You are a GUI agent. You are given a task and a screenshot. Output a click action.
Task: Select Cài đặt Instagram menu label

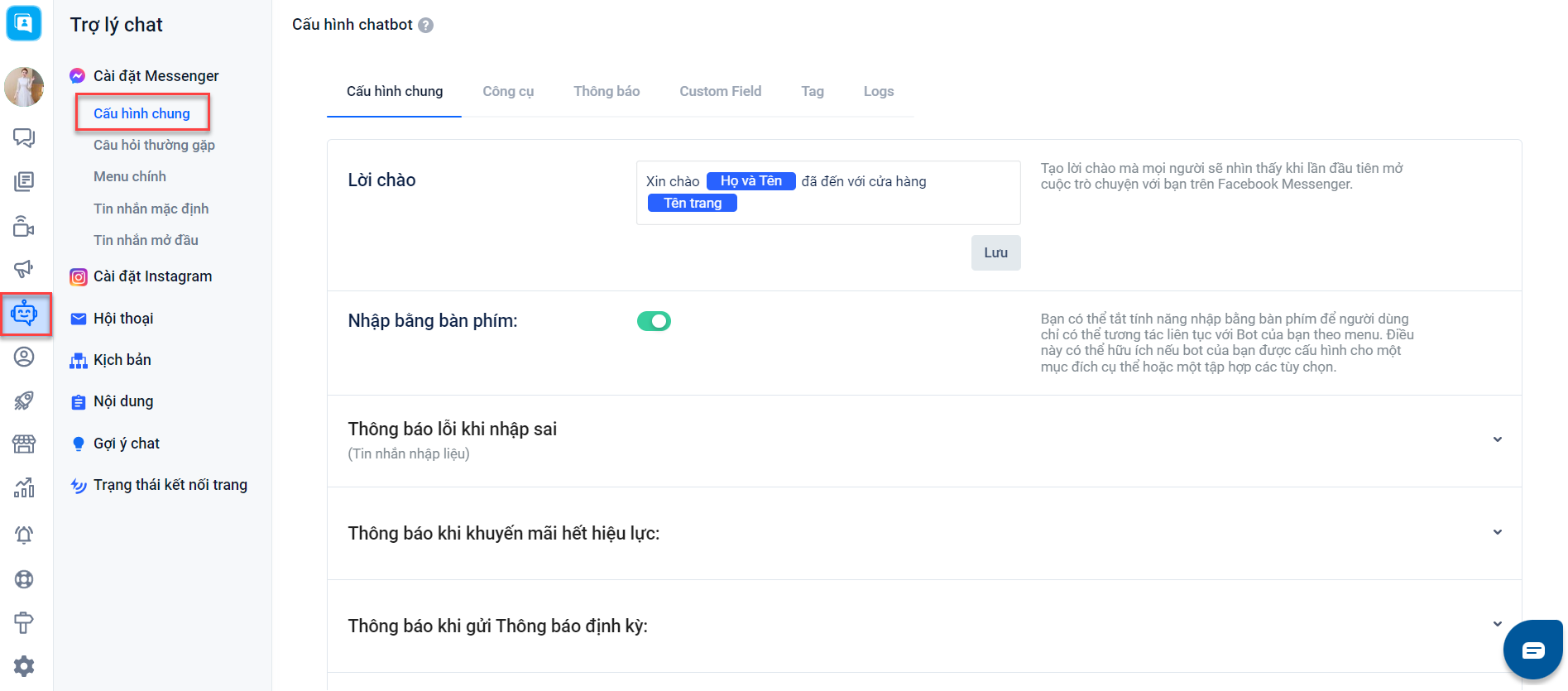(152, 276)
